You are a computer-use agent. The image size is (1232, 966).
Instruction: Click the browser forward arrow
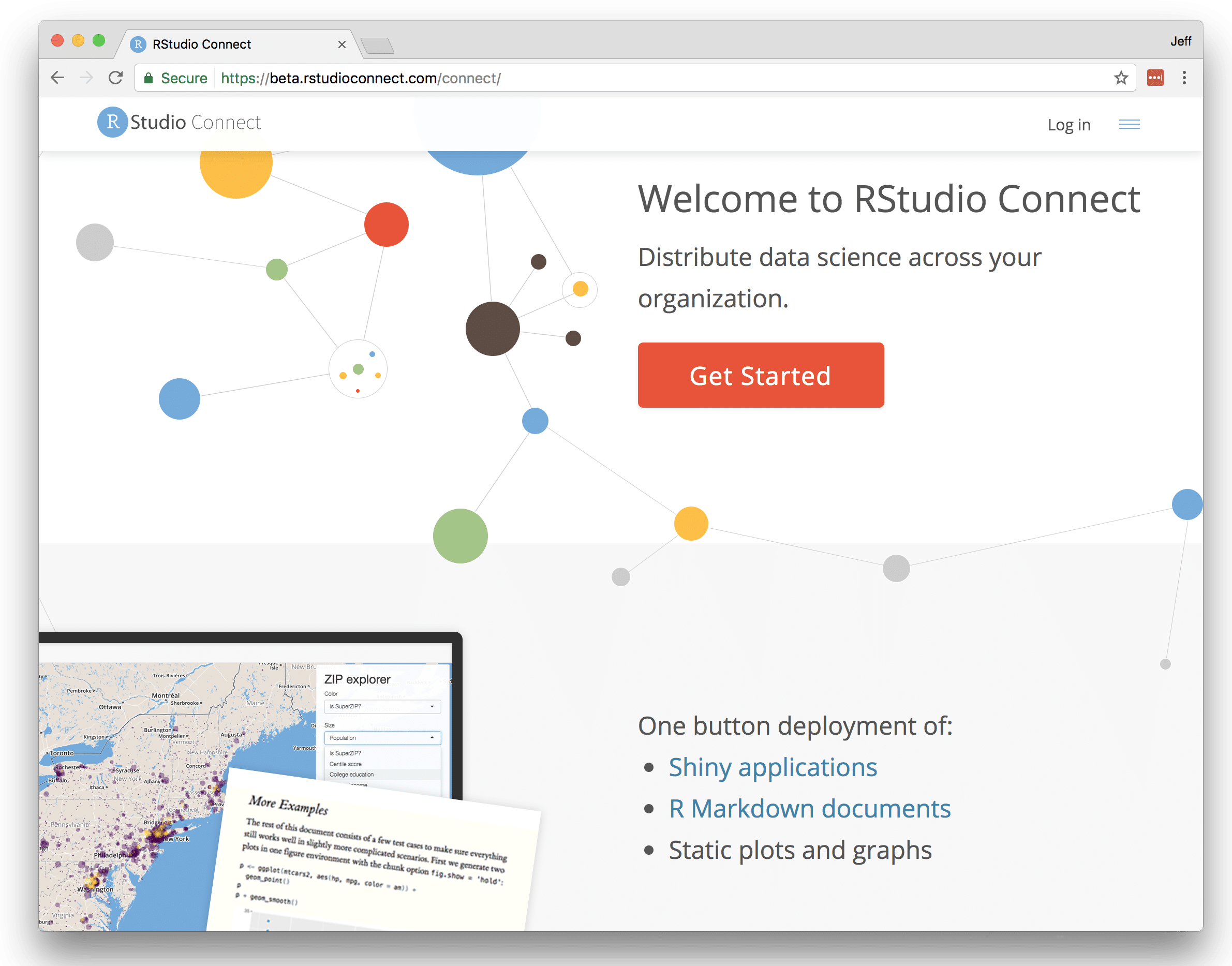86,78
